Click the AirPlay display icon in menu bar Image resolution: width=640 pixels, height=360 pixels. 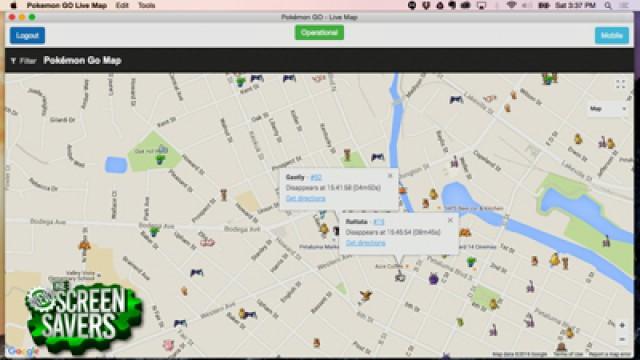(x=482, y=5)
